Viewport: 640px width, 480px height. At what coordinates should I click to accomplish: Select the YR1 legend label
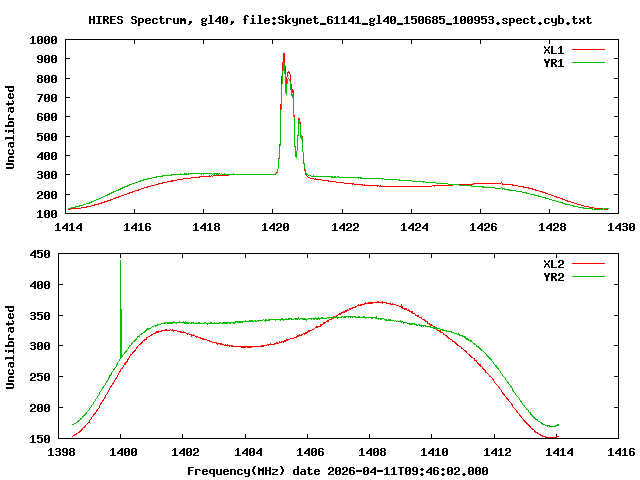point(553,63)
